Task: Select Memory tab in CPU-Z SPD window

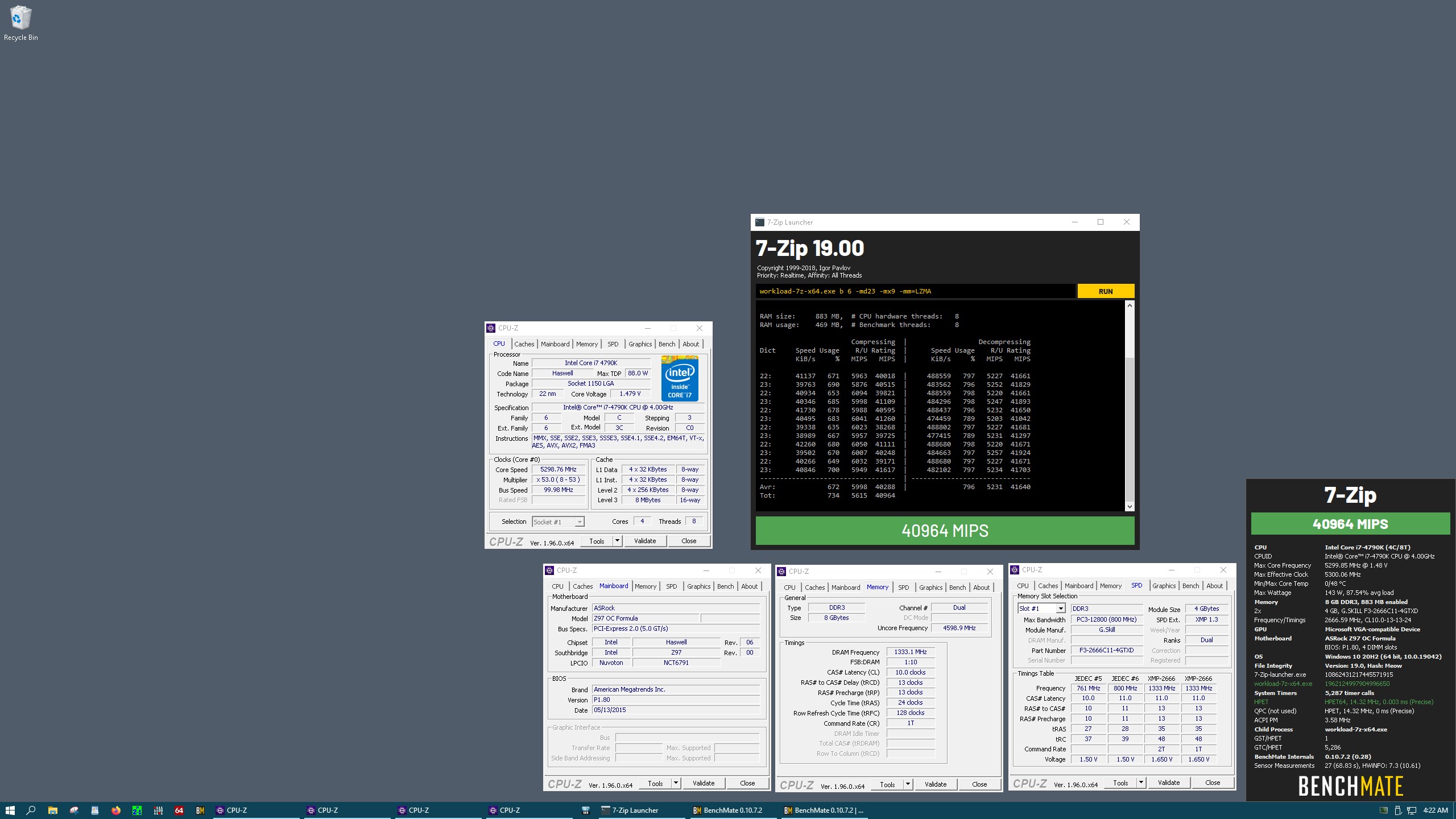Action: pos(1110,586)
